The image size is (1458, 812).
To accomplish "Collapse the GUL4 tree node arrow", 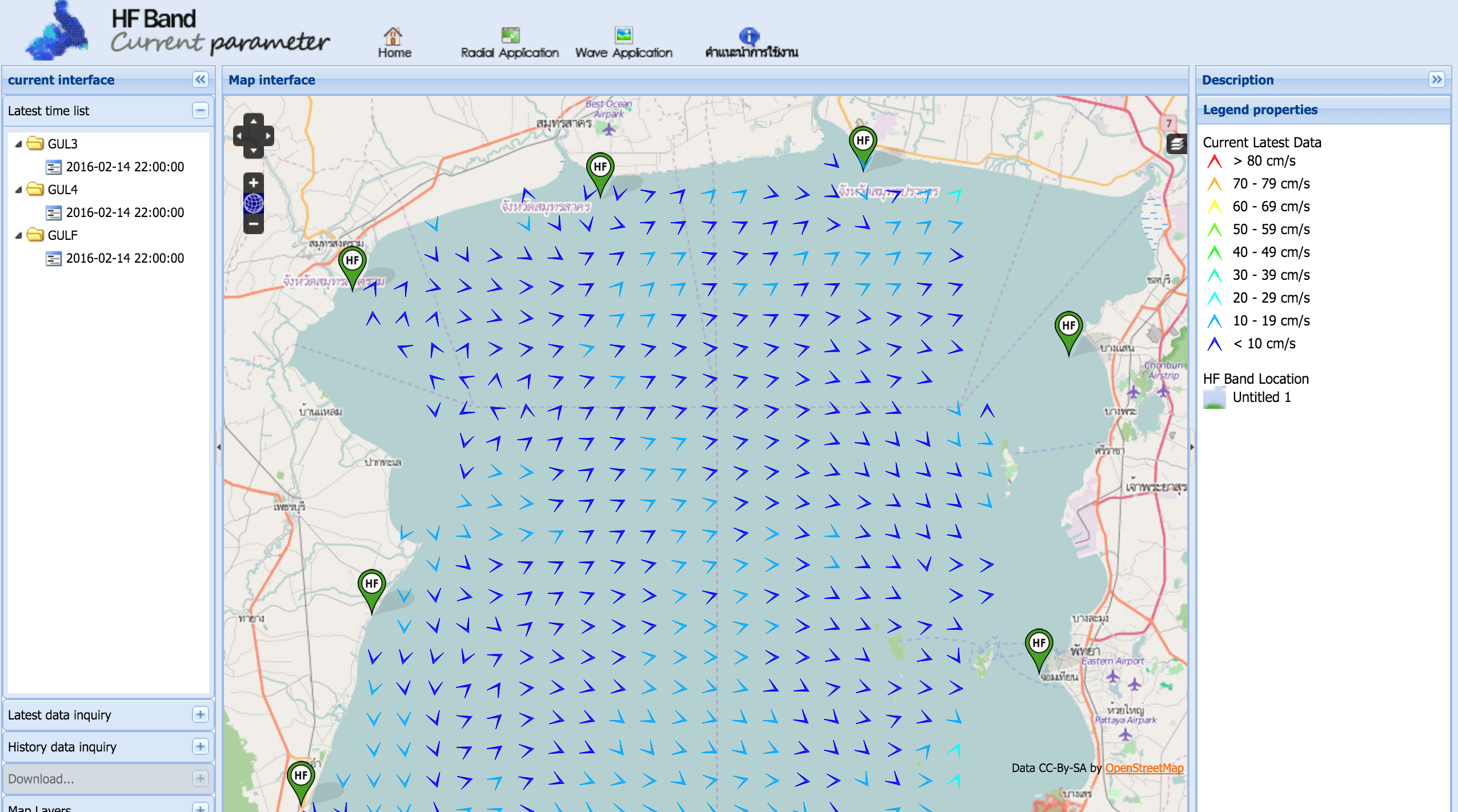I will point(18,190).
